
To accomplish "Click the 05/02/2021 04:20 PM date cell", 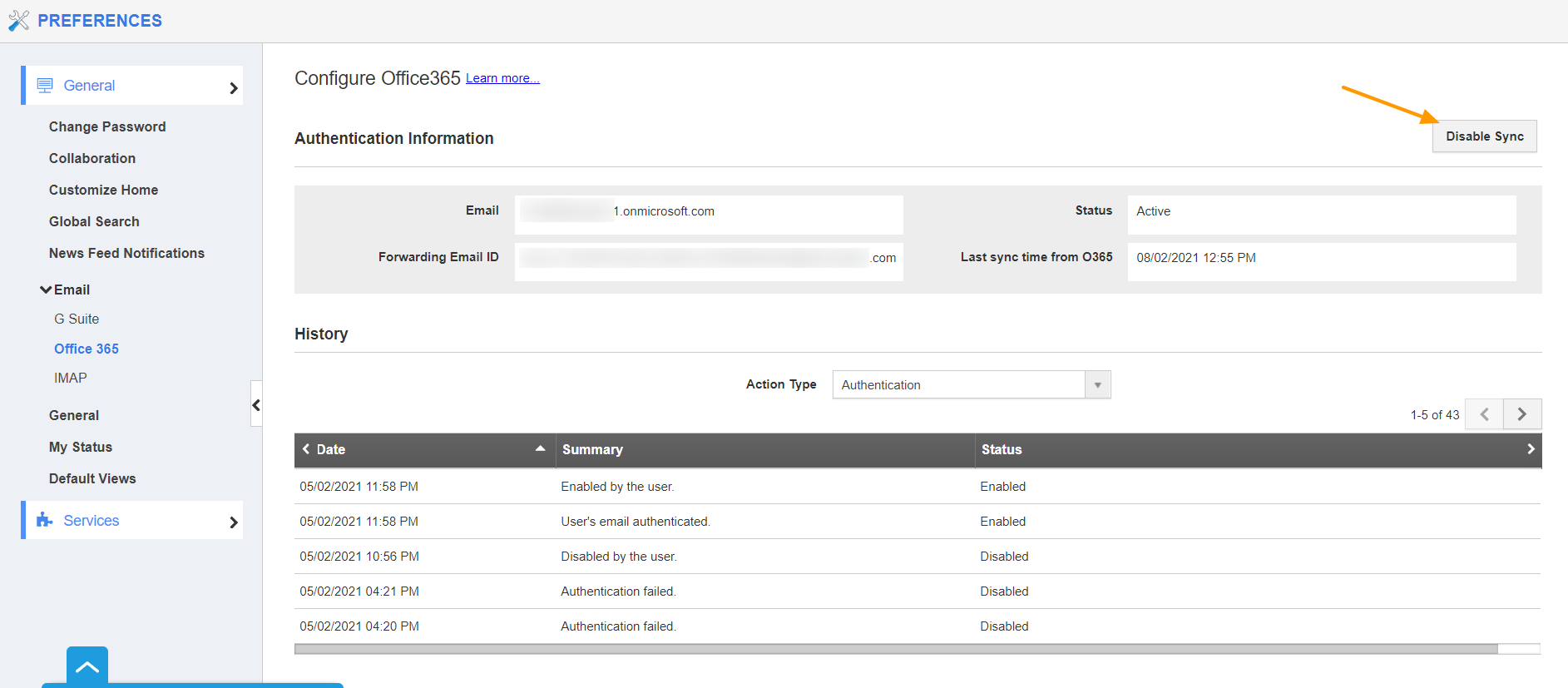I will click(359, 626).
